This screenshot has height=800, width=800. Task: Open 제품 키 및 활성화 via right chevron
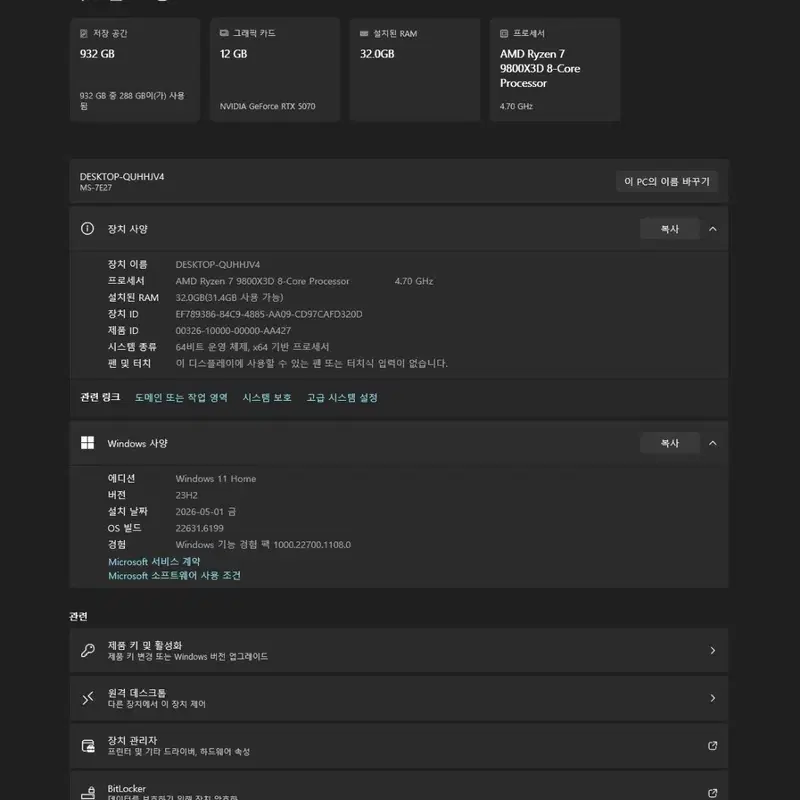click(x=713, y=651)
